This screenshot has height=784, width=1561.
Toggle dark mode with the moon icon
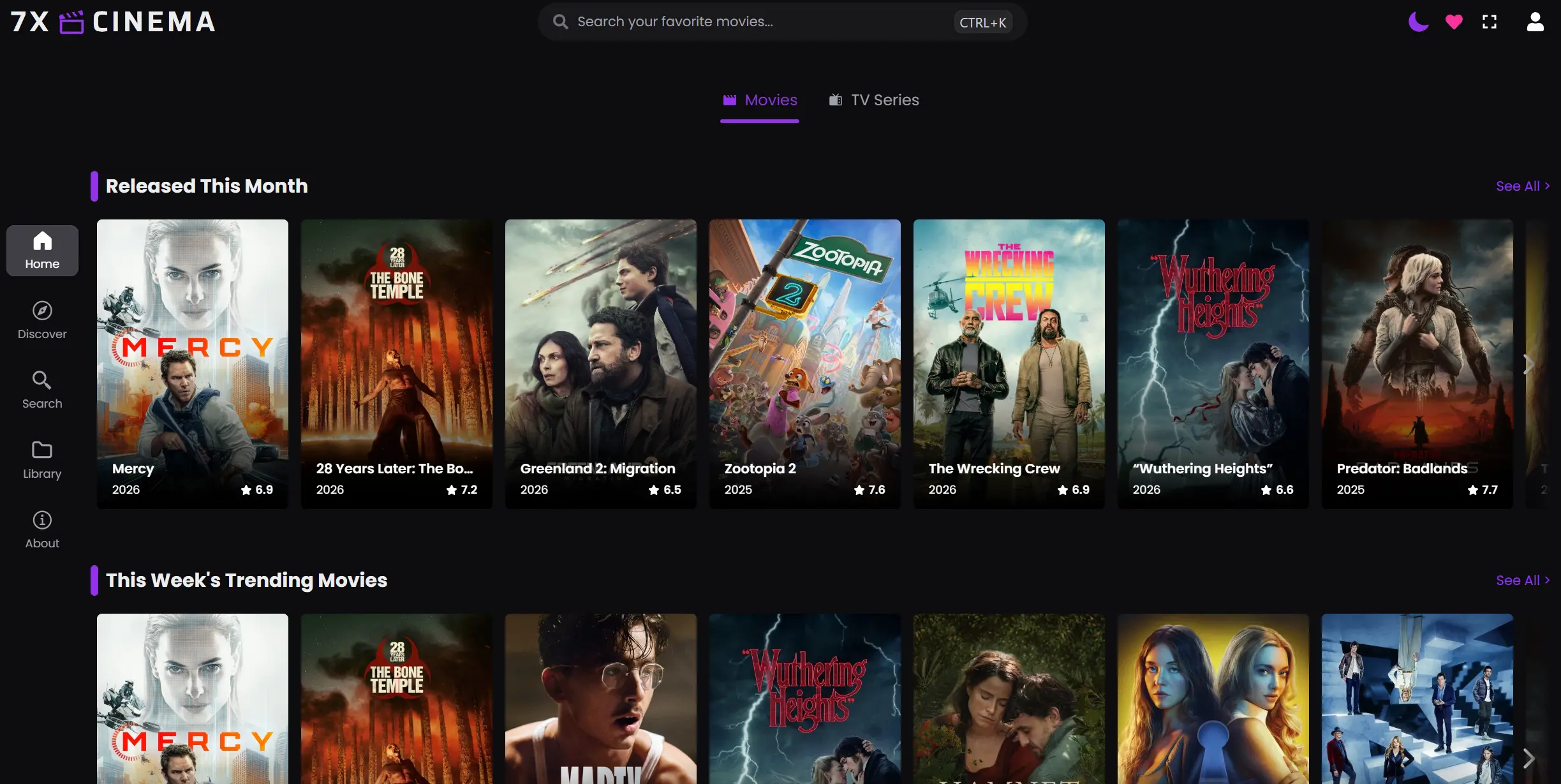tap(1417, 21)
